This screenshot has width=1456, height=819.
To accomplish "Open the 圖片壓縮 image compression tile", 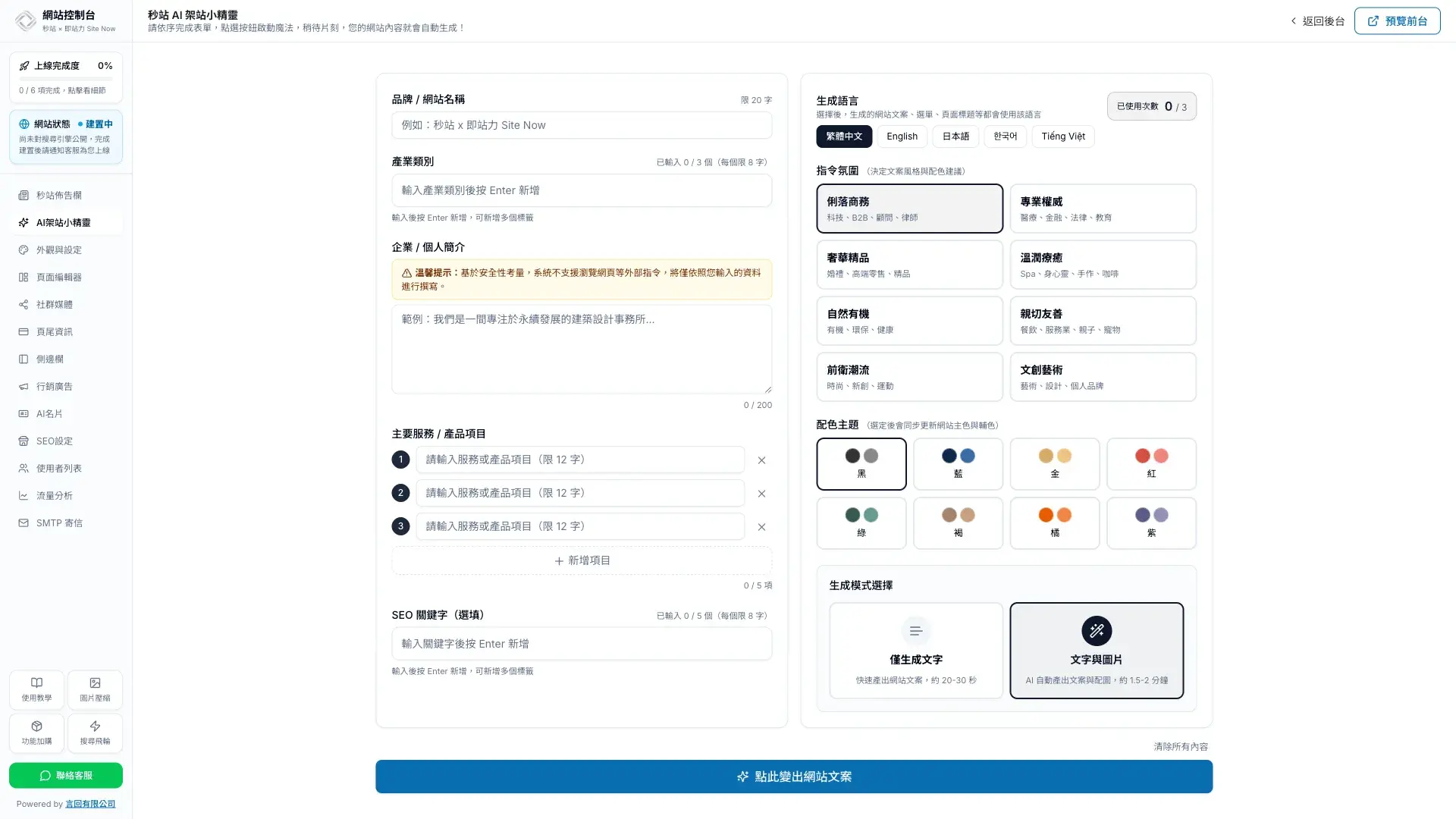I will (x=95, y=689).
